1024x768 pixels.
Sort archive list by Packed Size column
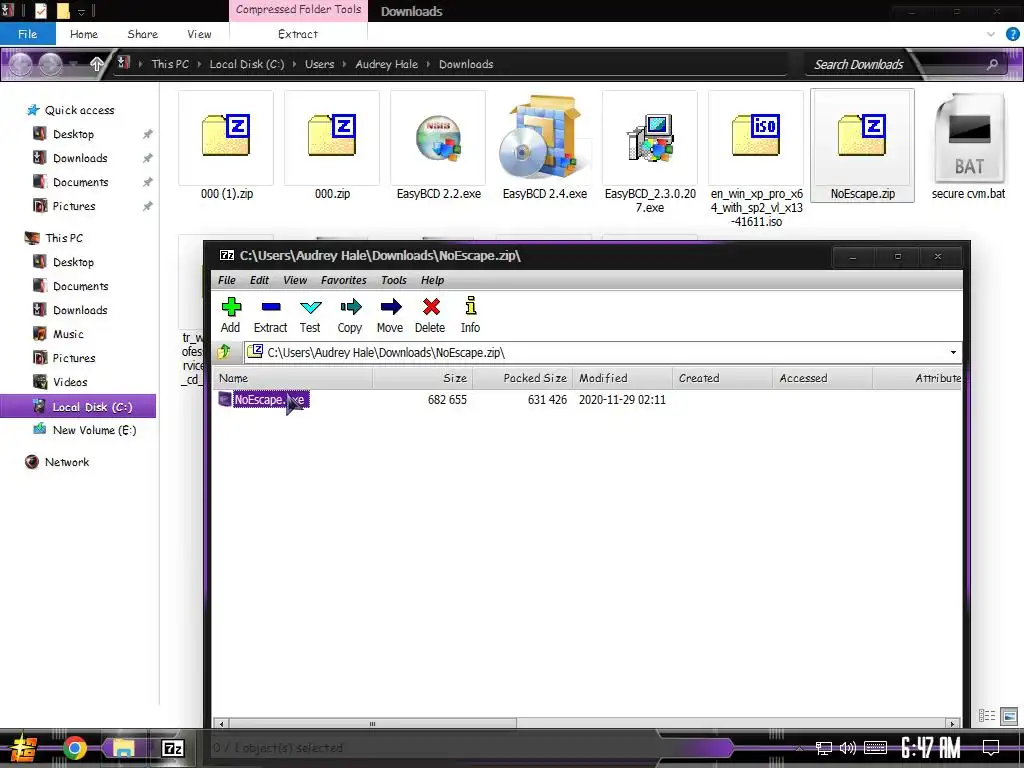522,378
